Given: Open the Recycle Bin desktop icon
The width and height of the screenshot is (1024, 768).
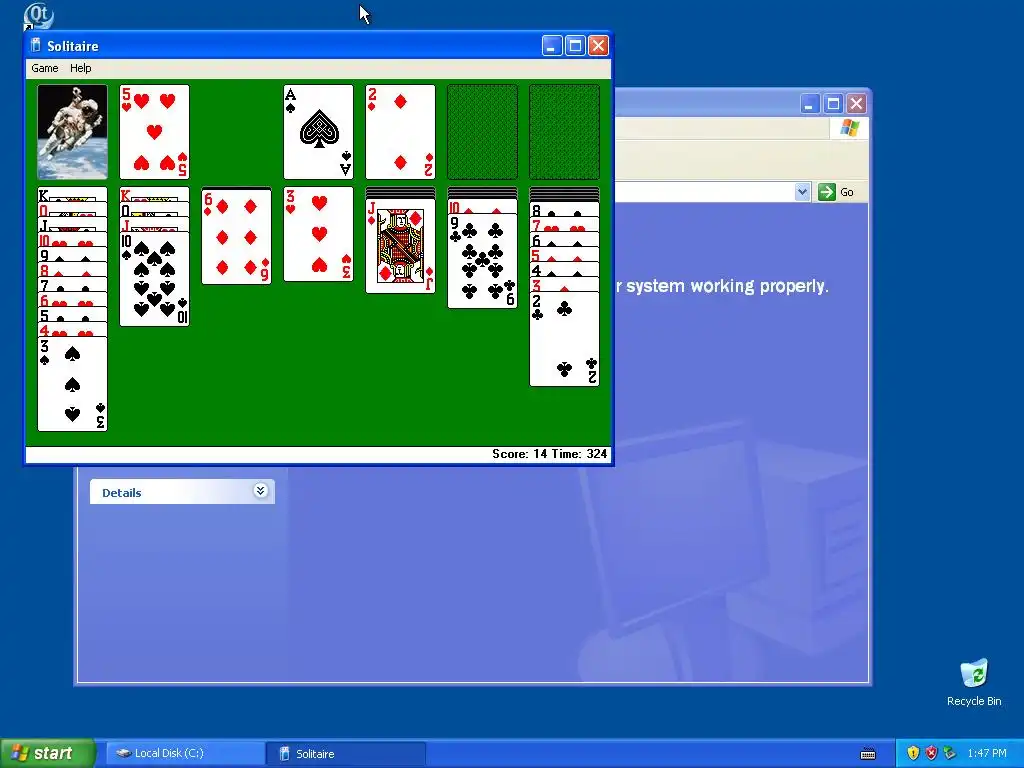Looking at the screenshot, I should click(x=974, y=682).
